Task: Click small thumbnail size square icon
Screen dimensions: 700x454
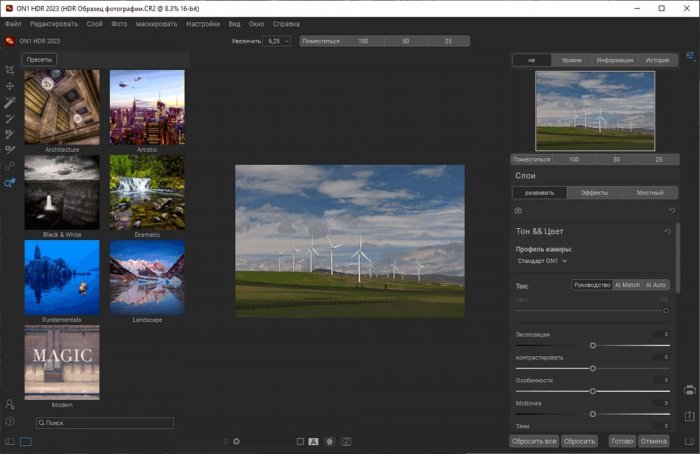Action: (226, 442)
